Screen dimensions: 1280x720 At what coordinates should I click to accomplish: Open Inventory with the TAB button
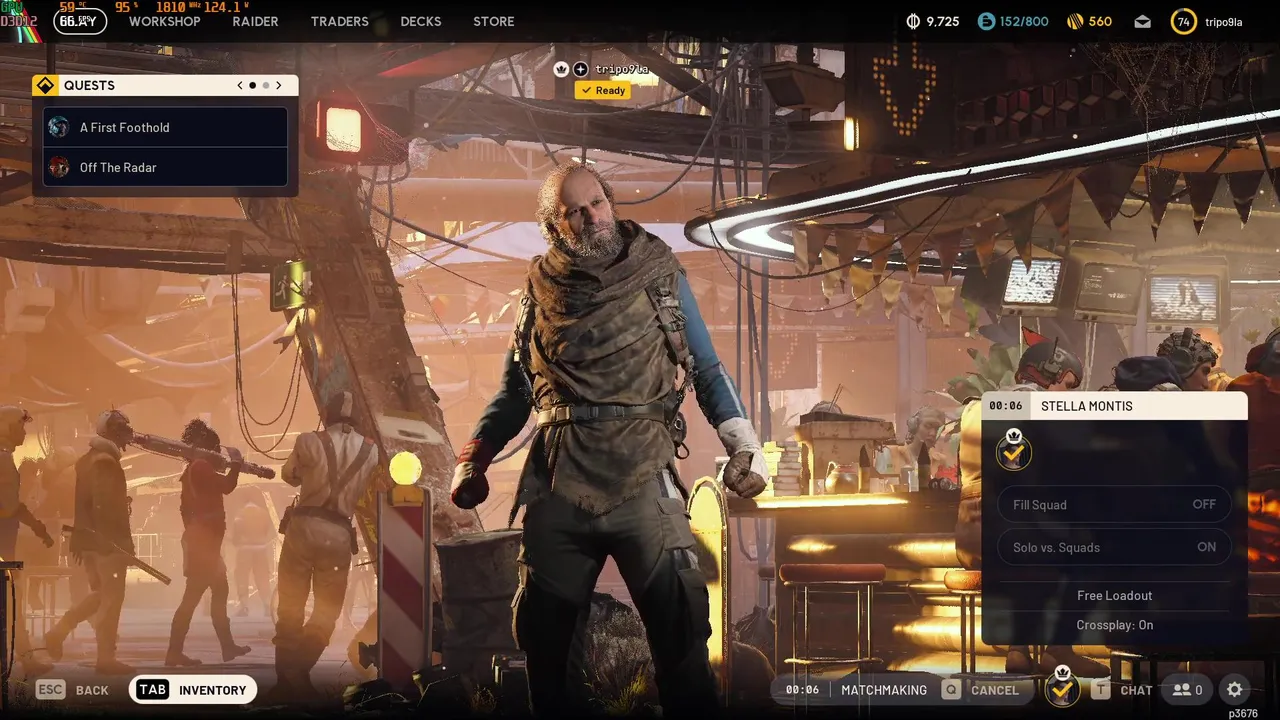[193, 690]
